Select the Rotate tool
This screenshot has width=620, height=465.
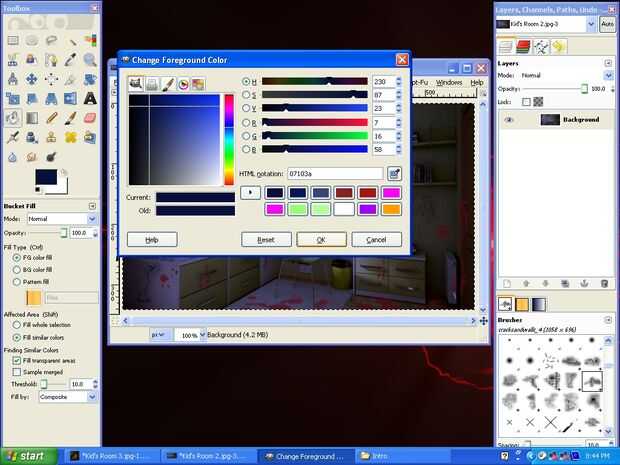pos(90,79)
